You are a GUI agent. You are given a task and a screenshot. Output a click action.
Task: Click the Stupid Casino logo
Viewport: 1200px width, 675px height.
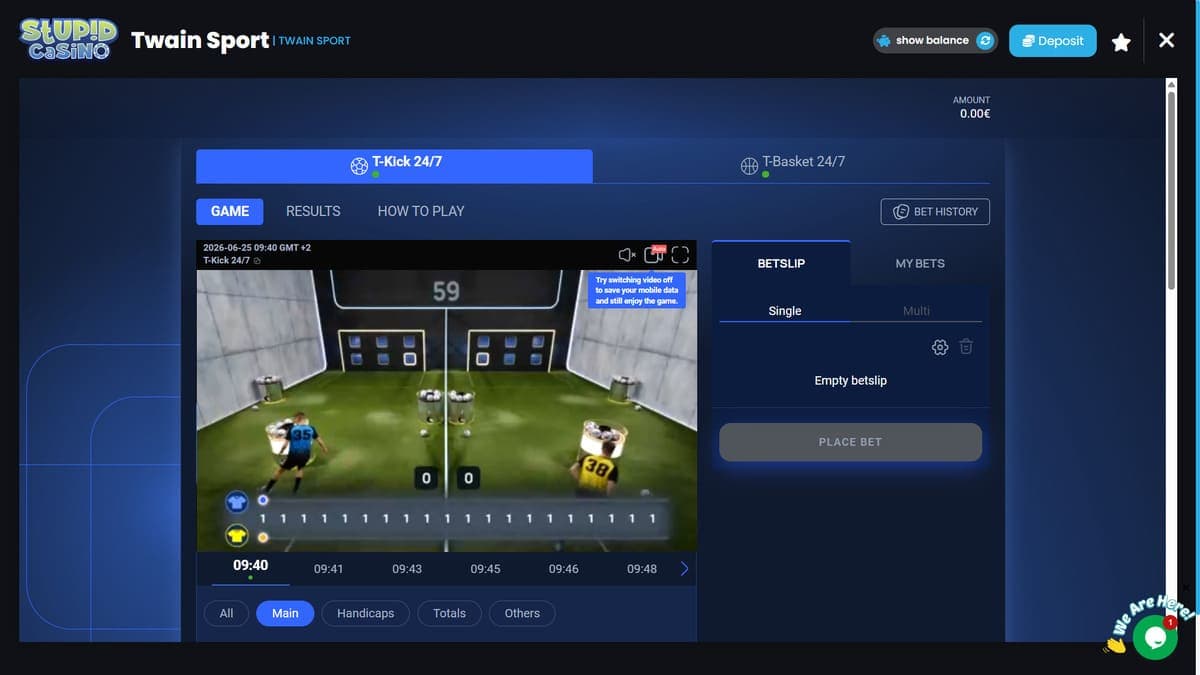coord(68,40)
